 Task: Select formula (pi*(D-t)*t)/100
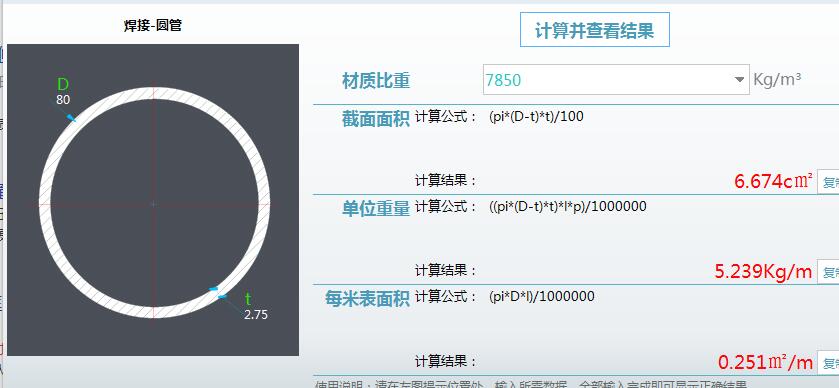pos(536,116)
